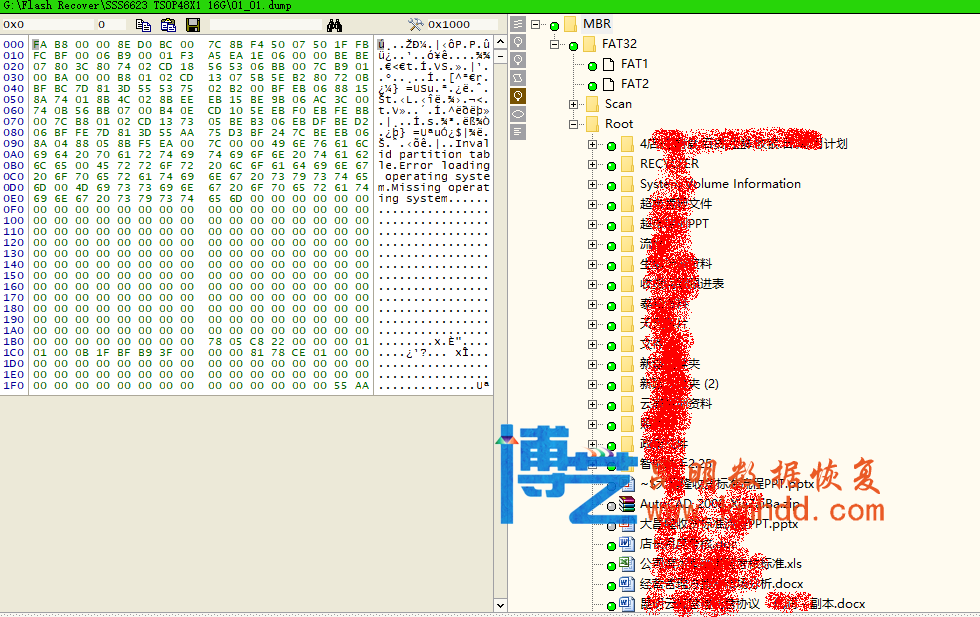Collapse the FAT32 tree node
Viewport: 980px width, 617px height.
tap(555, 45)
